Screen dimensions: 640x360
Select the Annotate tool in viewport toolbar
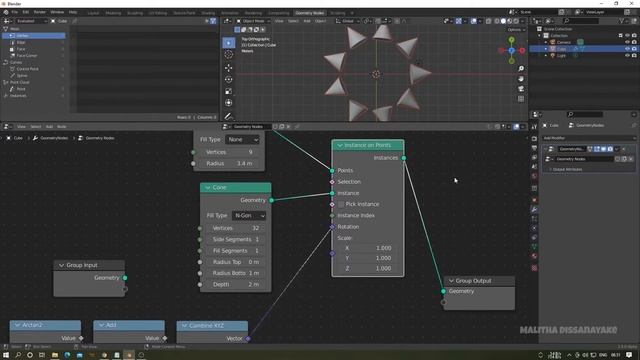tap(229, 116)
